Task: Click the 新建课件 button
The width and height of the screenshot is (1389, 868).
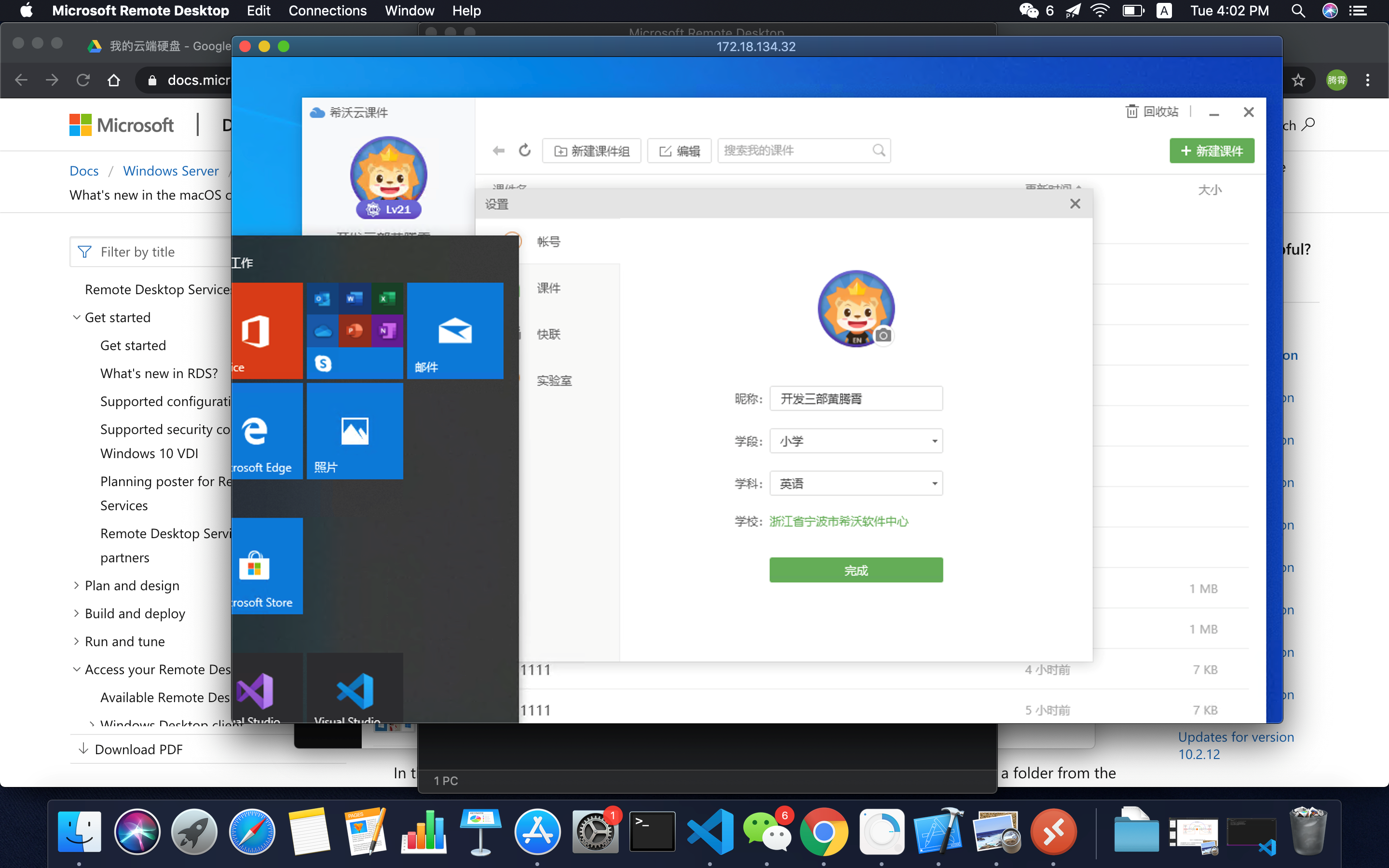Action: click(x=1211, y=151)
